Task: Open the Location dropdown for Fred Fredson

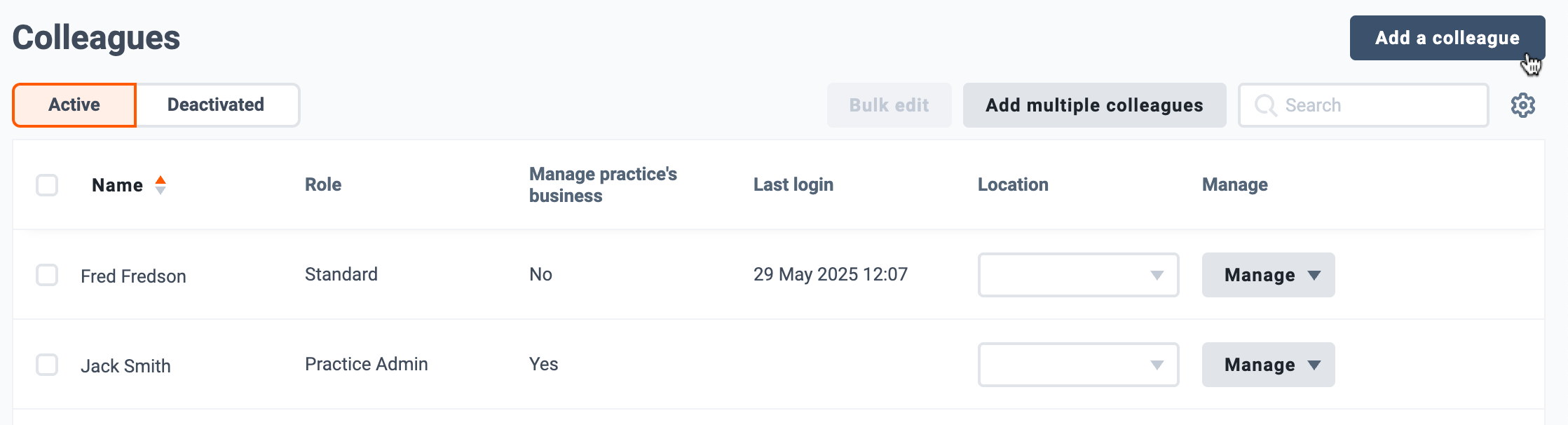Action: coord(1078,275)
